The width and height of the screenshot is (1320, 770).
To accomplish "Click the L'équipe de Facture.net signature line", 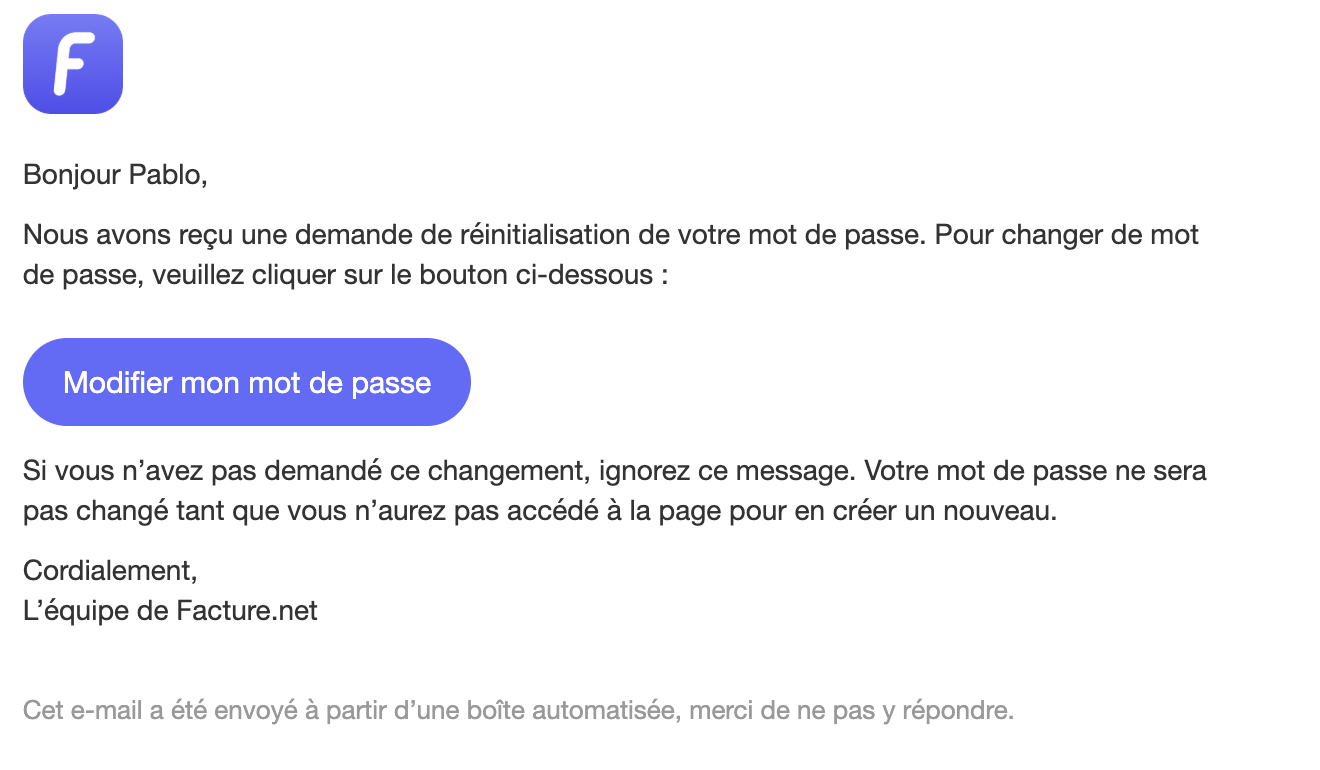I will click(x=170, y=610).
